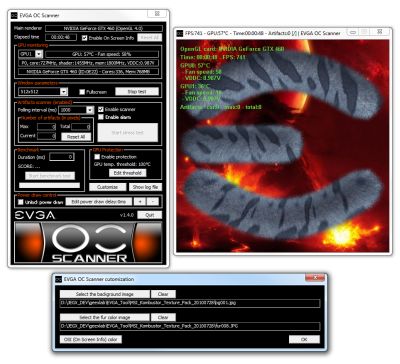400x364 pixels.
Task: Tick the Enable protection checkbox
Action: click(97, 156)
